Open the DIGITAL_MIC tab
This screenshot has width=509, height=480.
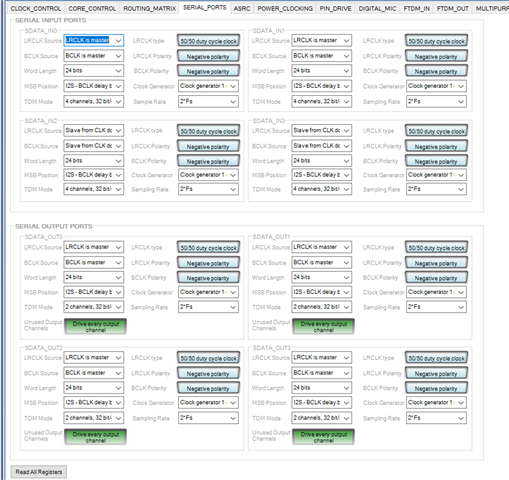click(x=377, y=8)
